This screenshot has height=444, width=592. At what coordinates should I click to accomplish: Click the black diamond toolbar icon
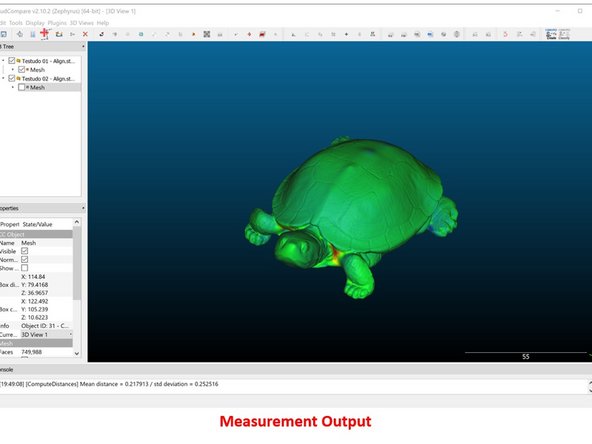[346, 34]
